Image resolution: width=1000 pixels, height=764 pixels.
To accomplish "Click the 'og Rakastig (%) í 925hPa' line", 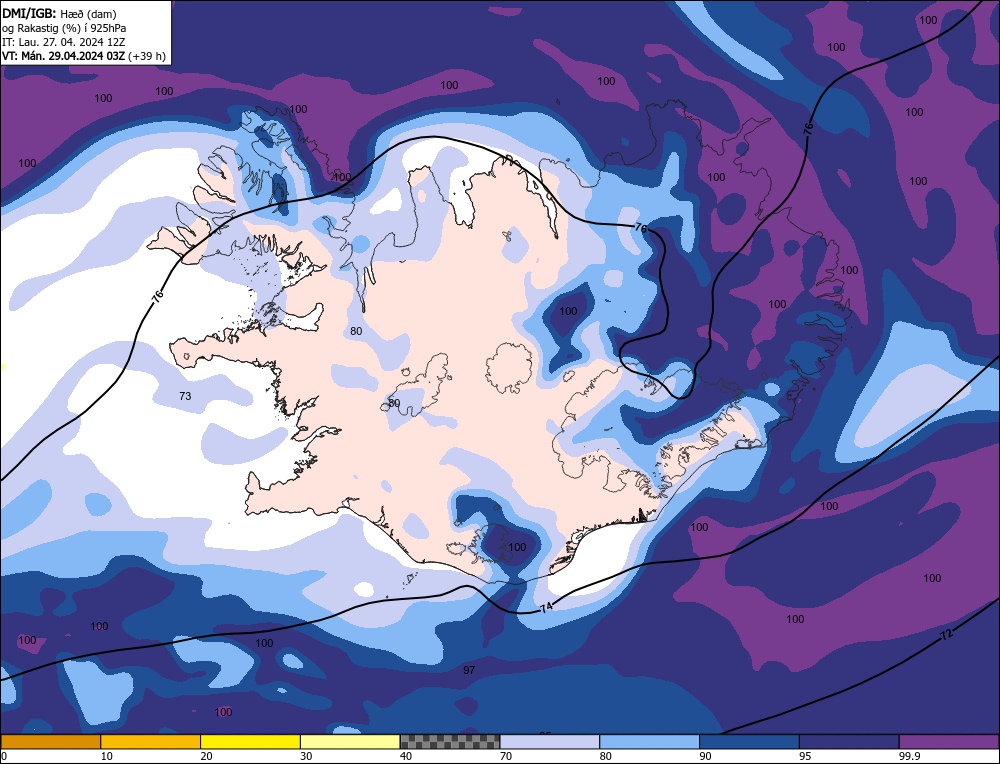I will 64,28.
